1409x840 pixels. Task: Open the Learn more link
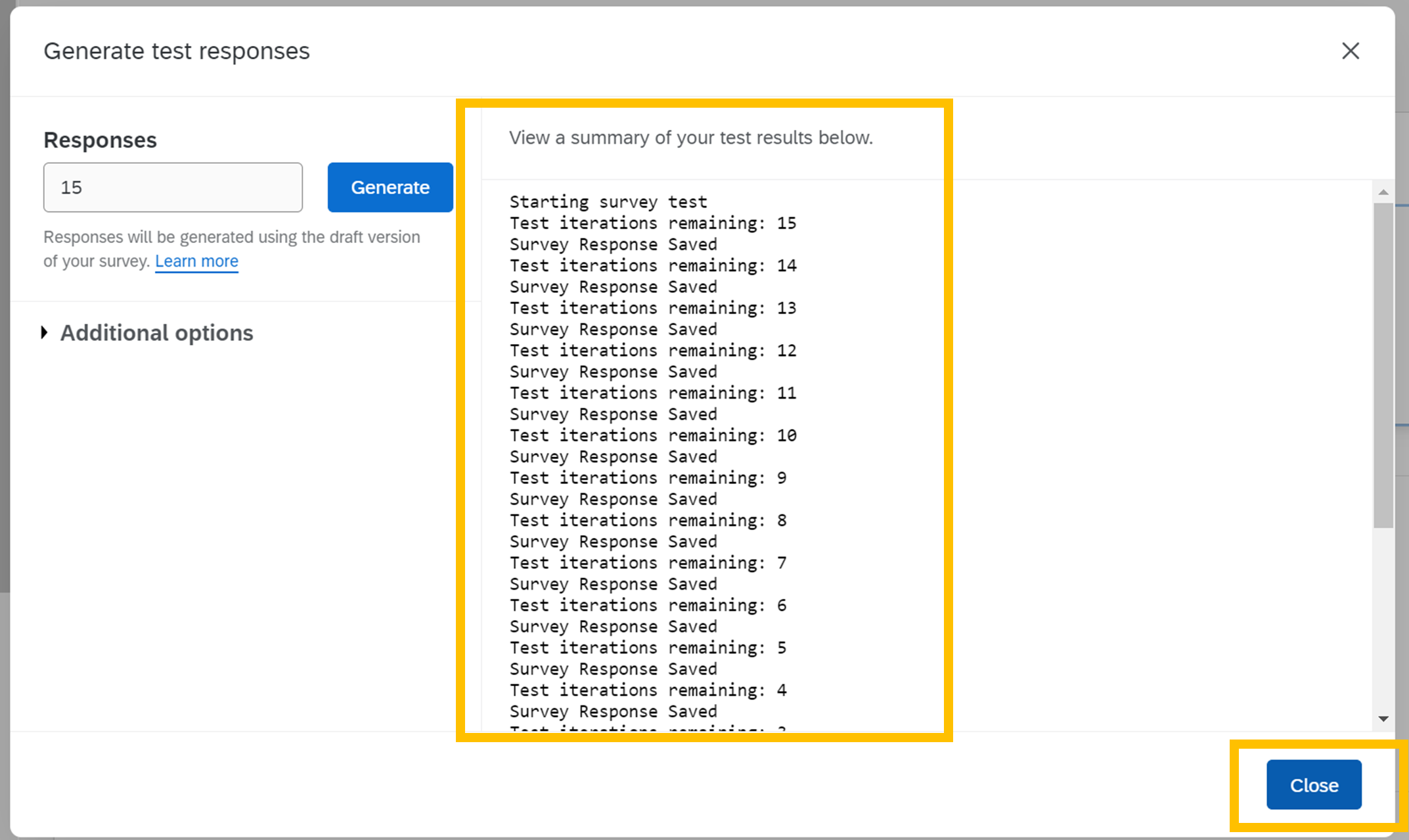pyautogui.click(x=196, y=261)
